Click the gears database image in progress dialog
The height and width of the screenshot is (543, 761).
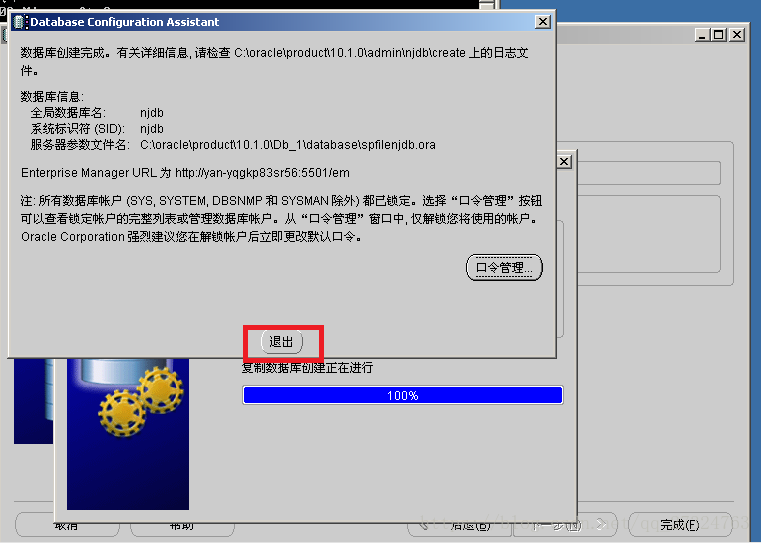coord(128,434)
